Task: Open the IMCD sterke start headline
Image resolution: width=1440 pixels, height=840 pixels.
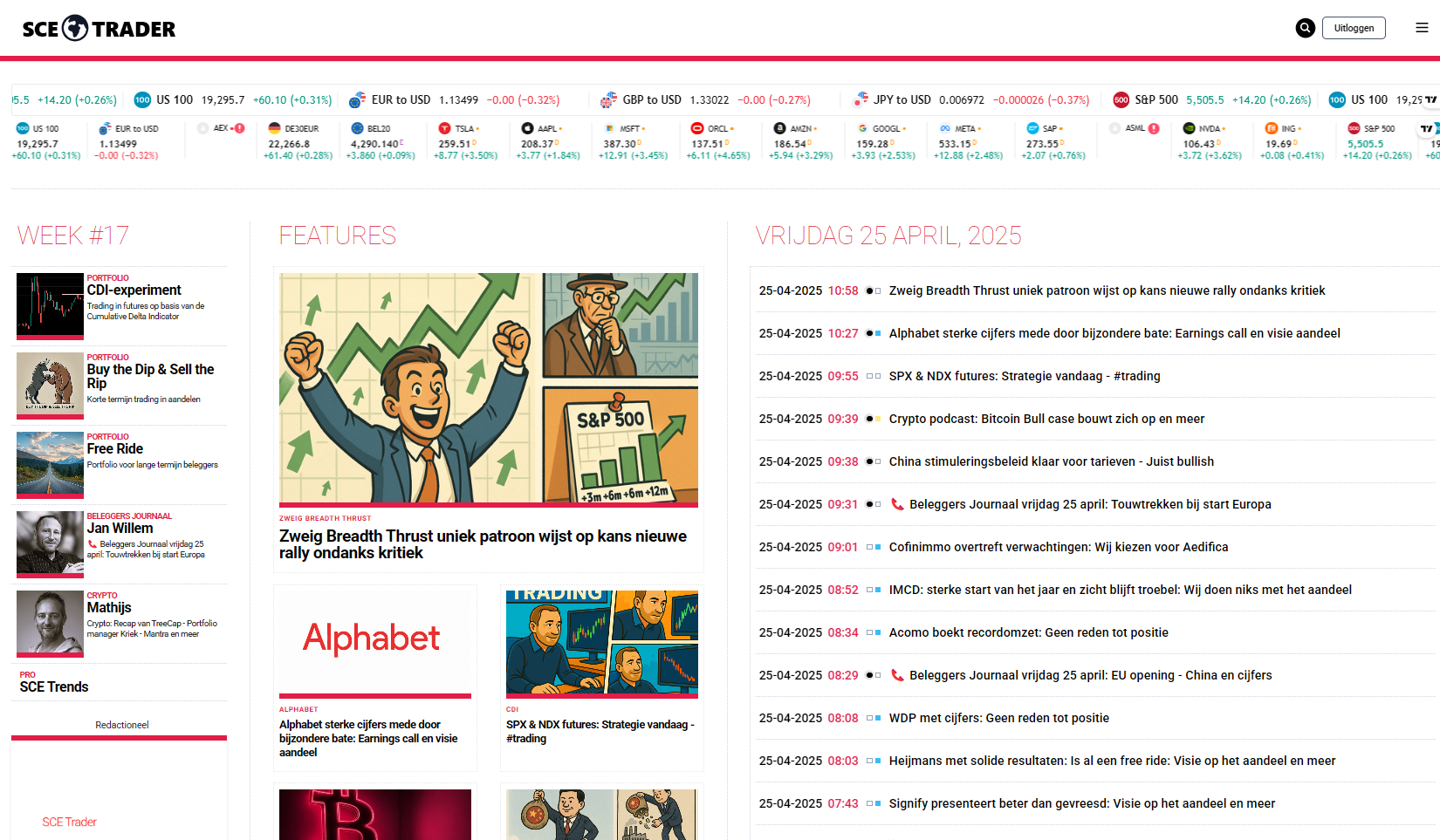Action: click(x=1121, y=590)
